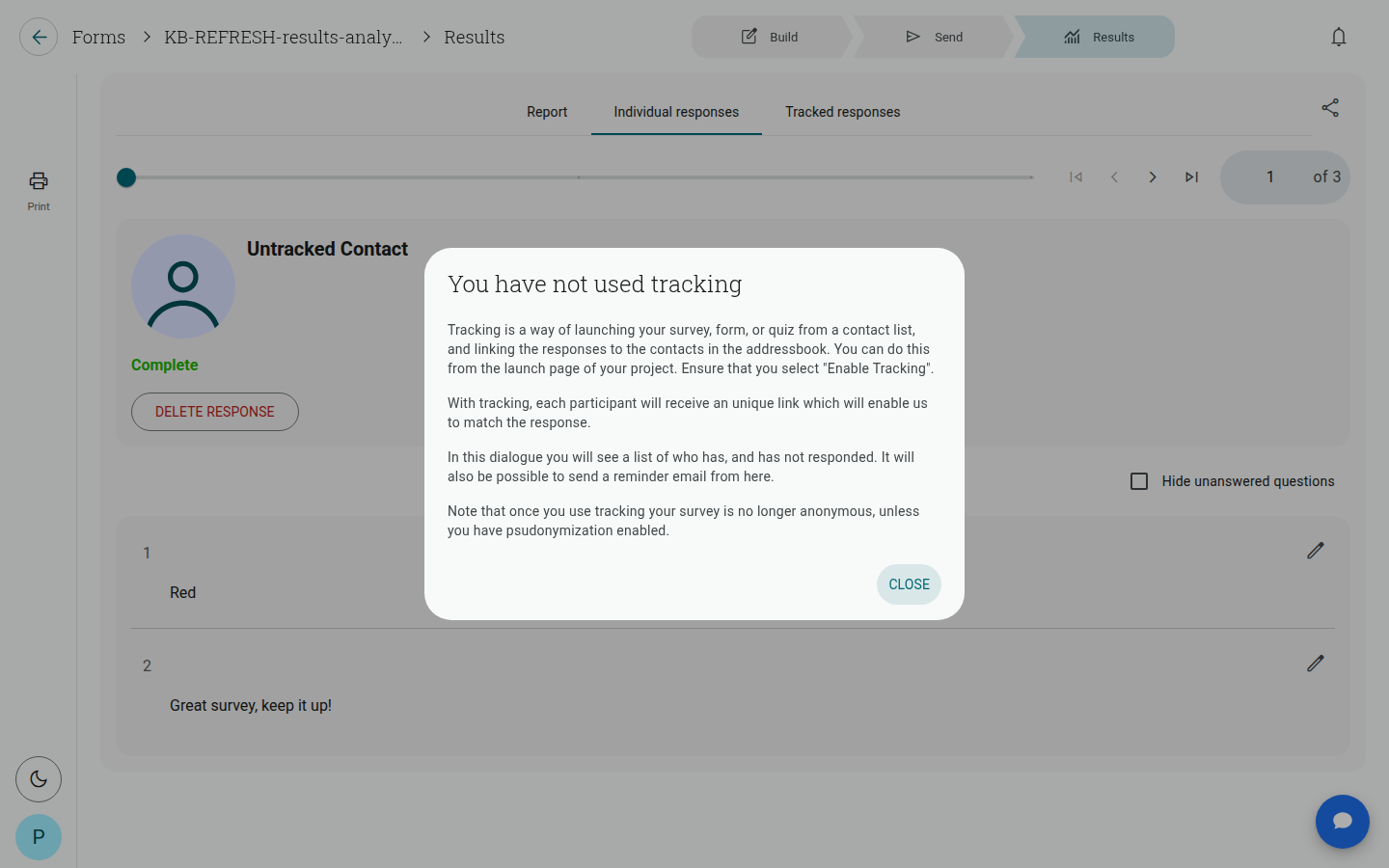Click the Untracked Contact avatar
The width and height of the screenshot is (1389, 868).
183,286
